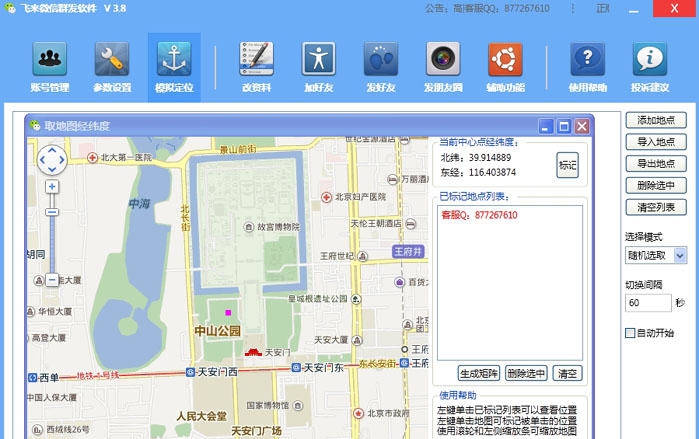699x439 pixels.
Task: Close the 取地图经纬度 dialog
Action: [582, 127]
